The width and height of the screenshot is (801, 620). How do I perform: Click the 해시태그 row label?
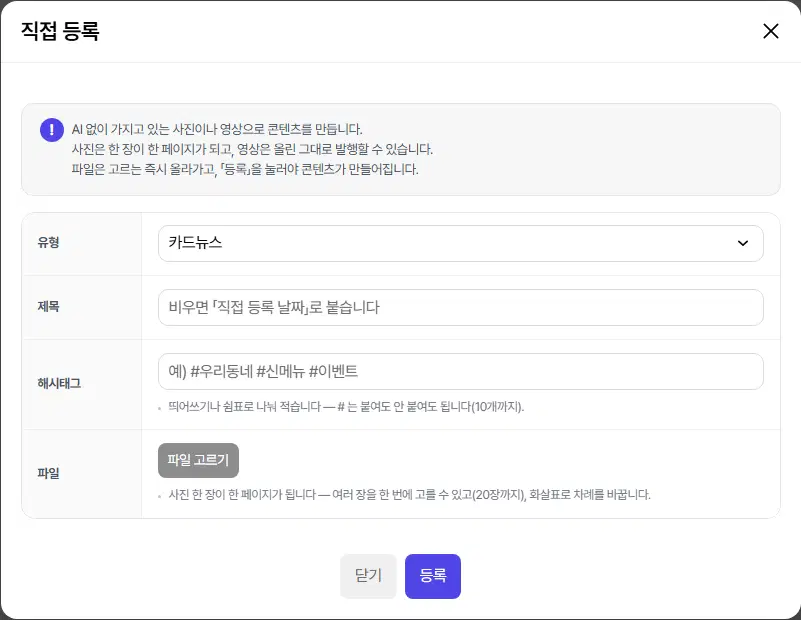tap(59, 384)
